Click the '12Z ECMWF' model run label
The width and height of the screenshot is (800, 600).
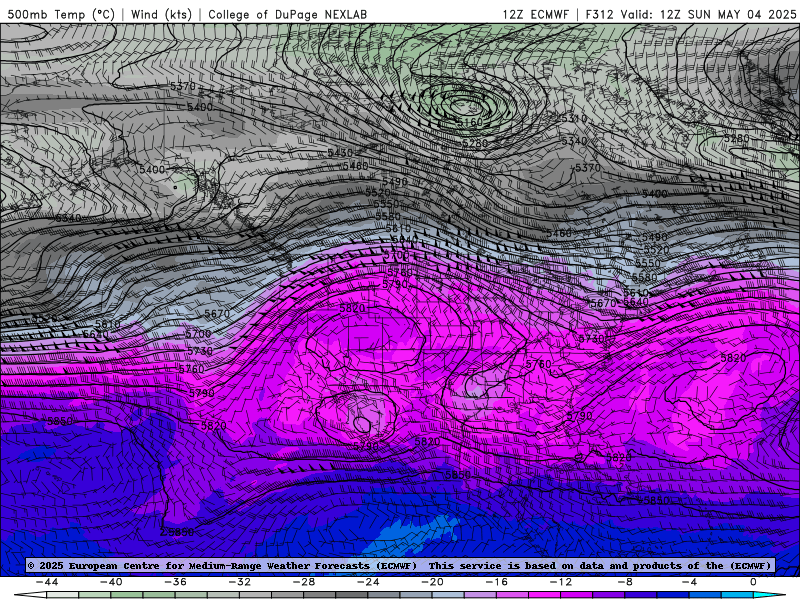(535, 14)
